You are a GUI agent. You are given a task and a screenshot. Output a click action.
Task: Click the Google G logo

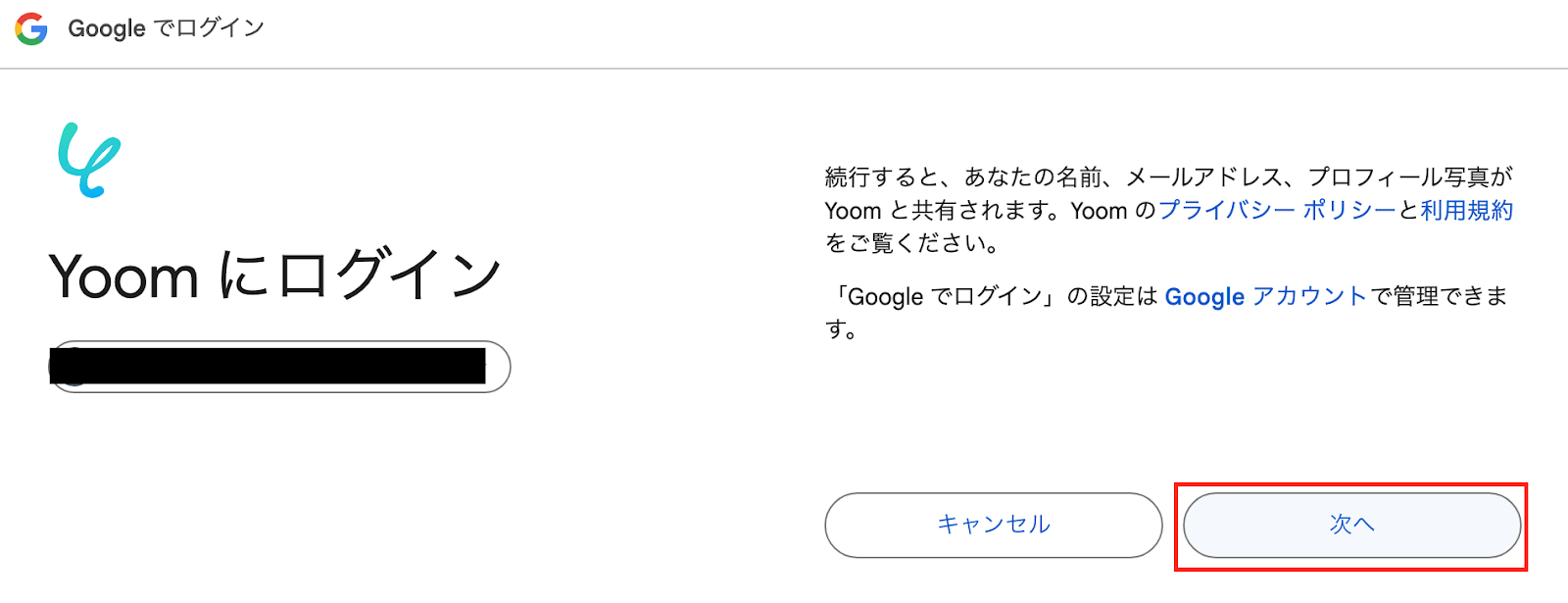[31, 28]
